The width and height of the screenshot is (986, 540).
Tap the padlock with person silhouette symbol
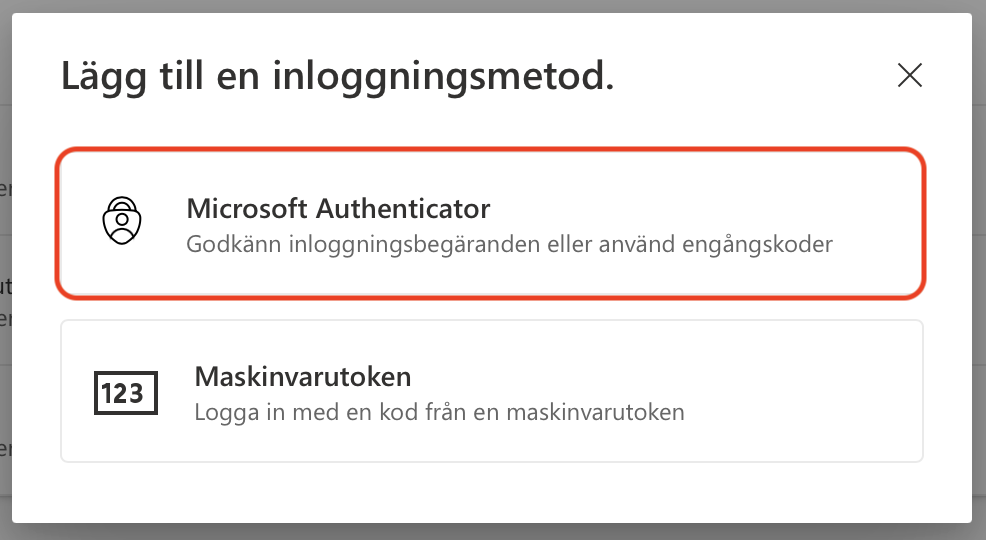click(x=122, y=221)
